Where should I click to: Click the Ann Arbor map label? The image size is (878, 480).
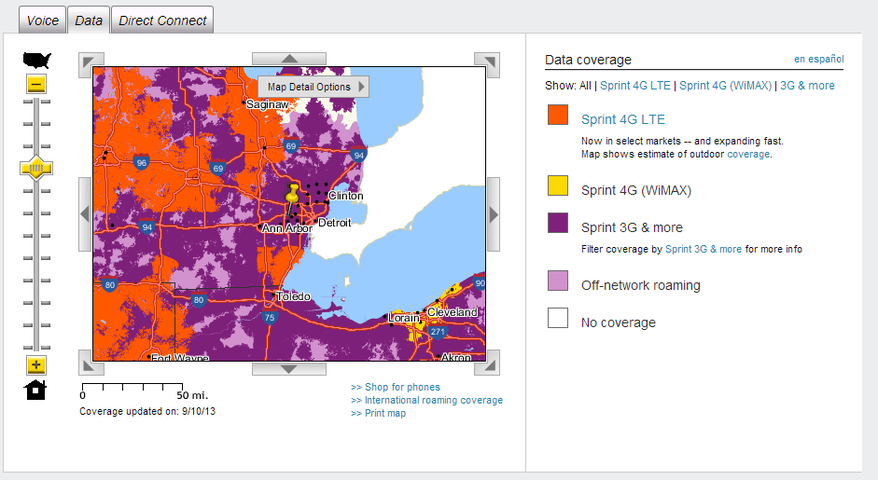tap(287, 228)
